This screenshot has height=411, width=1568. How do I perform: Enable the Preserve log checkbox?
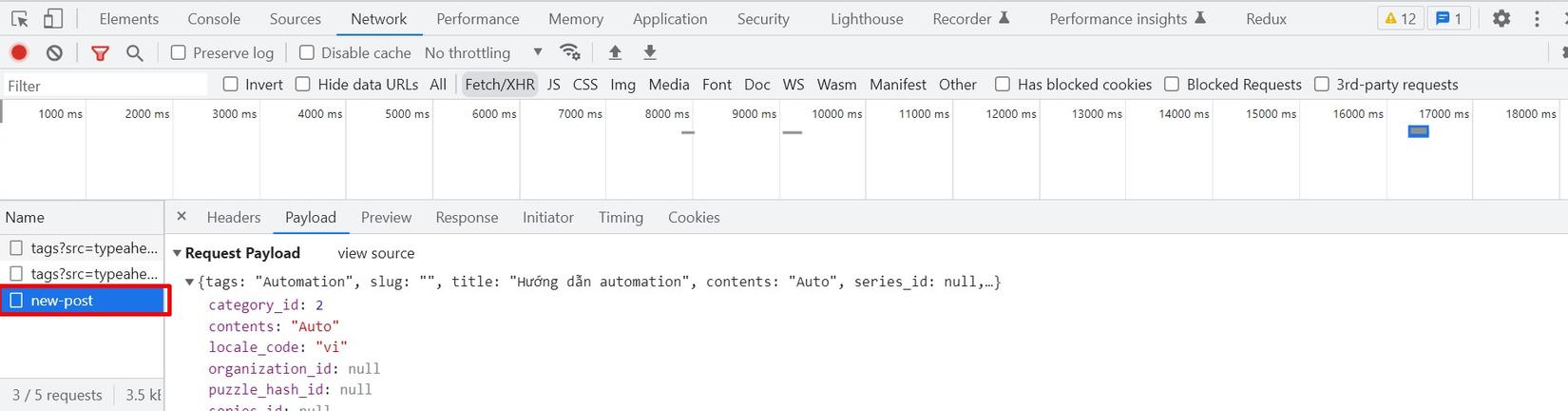pyautogui.click(x=179, y=52)
